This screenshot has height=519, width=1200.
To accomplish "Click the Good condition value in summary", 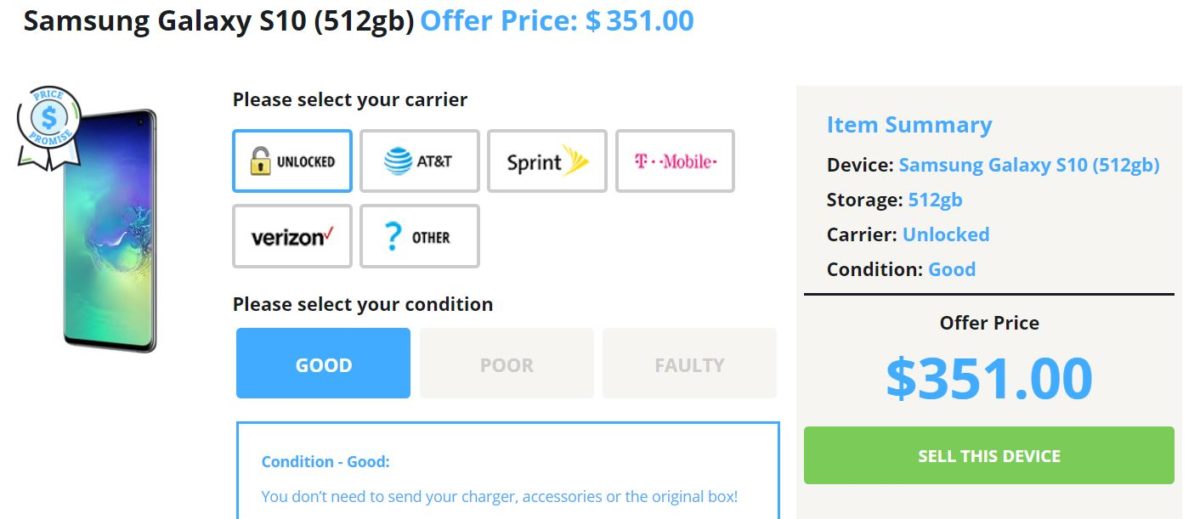I will click(x=951, y=269).
